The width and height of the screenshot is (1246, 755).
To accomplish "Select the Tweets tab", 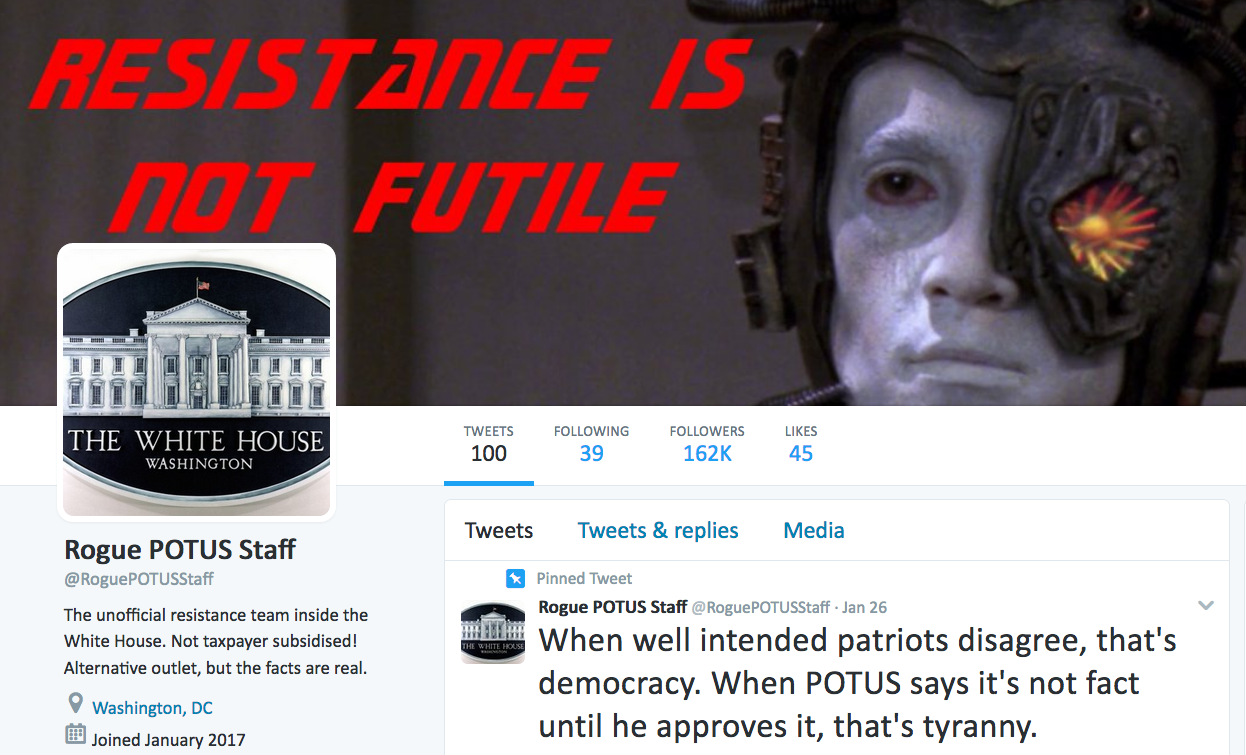I will click(x=499, y=531).
